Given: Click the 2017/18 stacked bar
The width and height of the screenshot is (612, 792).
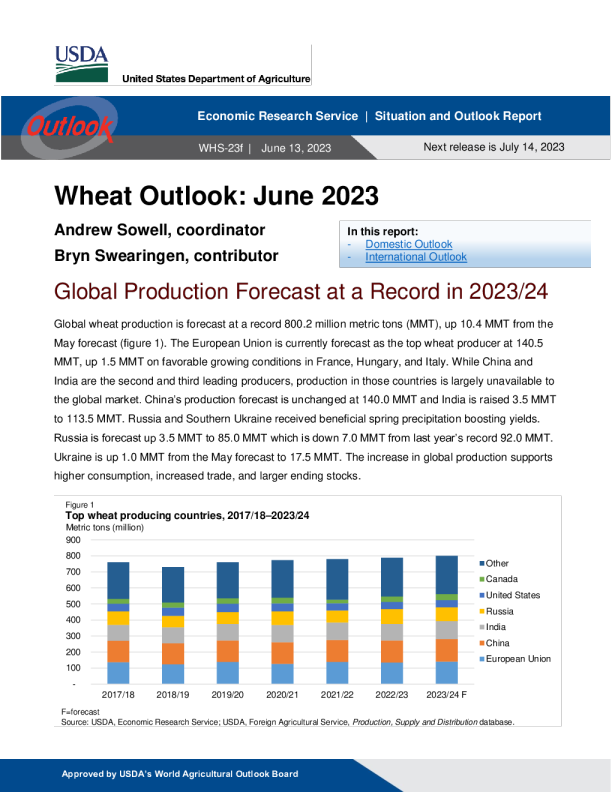Looking at the screenshot, I should point(118,622).
